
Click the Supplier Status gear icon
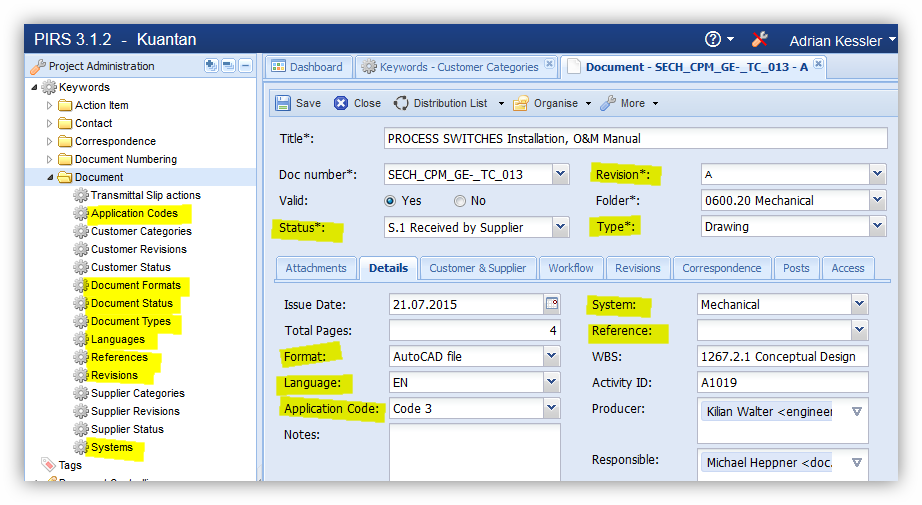[x=81, y=429]
